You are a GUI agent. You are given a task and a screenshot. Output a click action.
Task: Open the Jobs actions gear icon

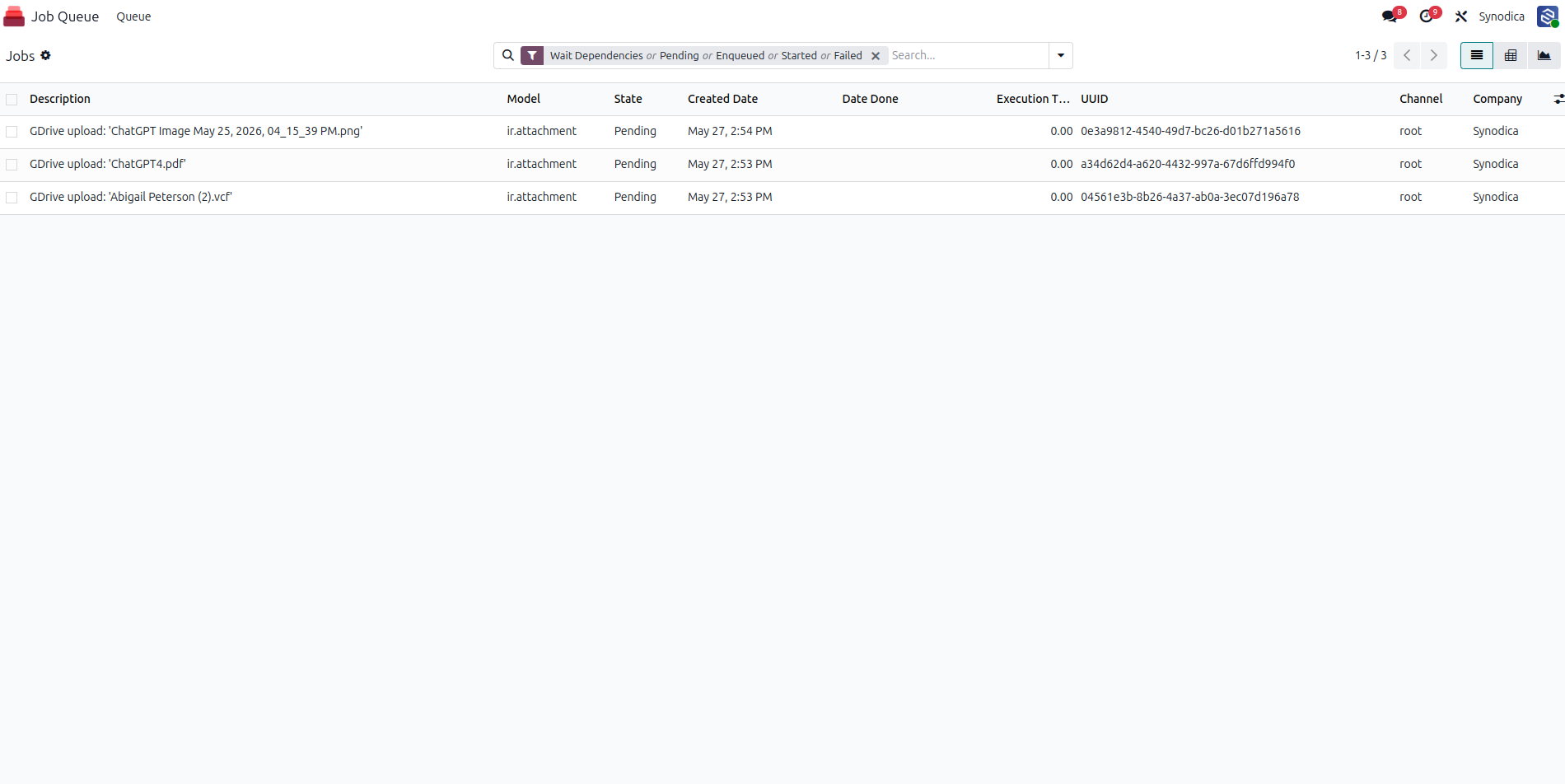(46, 55)
